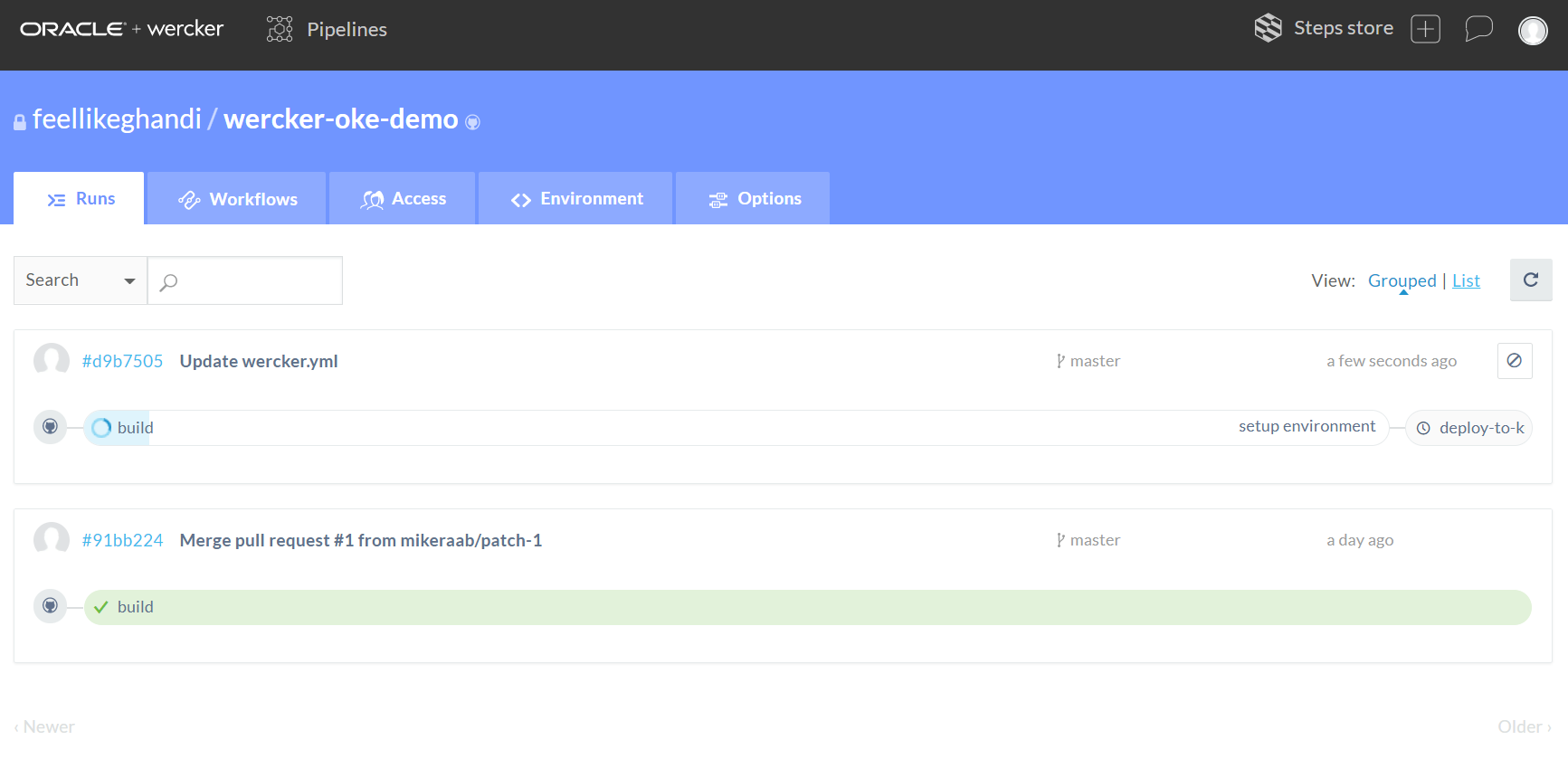Viewport: 1568px width, 759px height.
Task: Select the Grouped view
Action: coord(1402,280)
